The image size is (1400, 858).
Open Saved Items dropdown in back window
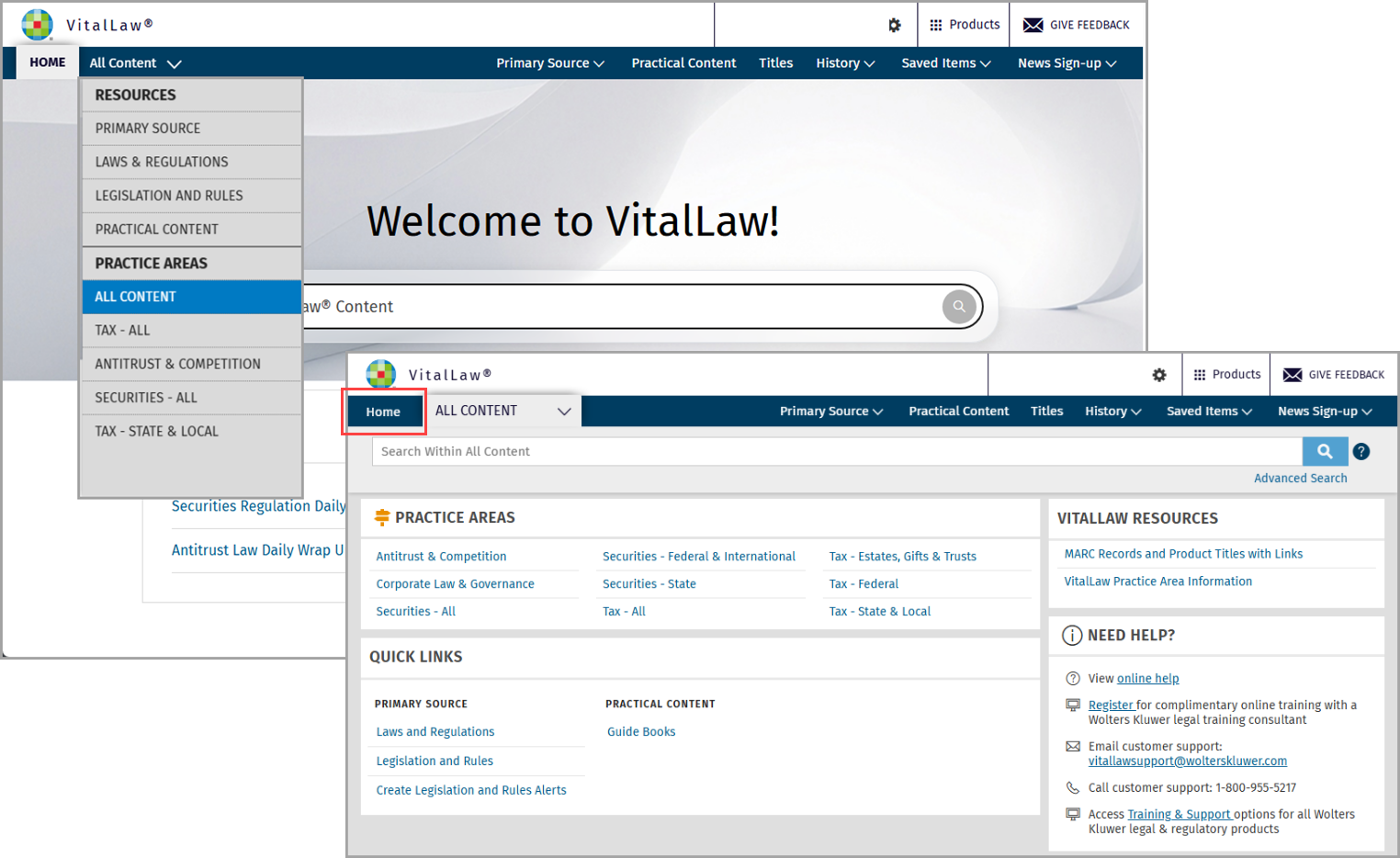click(946, 63)
